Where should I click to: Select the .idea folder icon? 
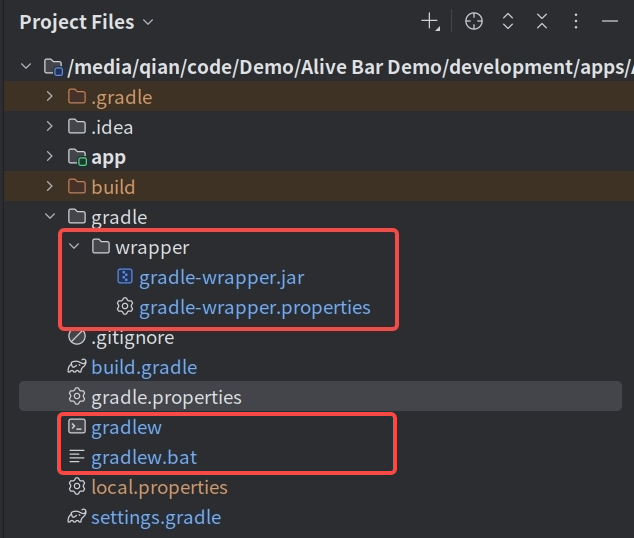77,127
